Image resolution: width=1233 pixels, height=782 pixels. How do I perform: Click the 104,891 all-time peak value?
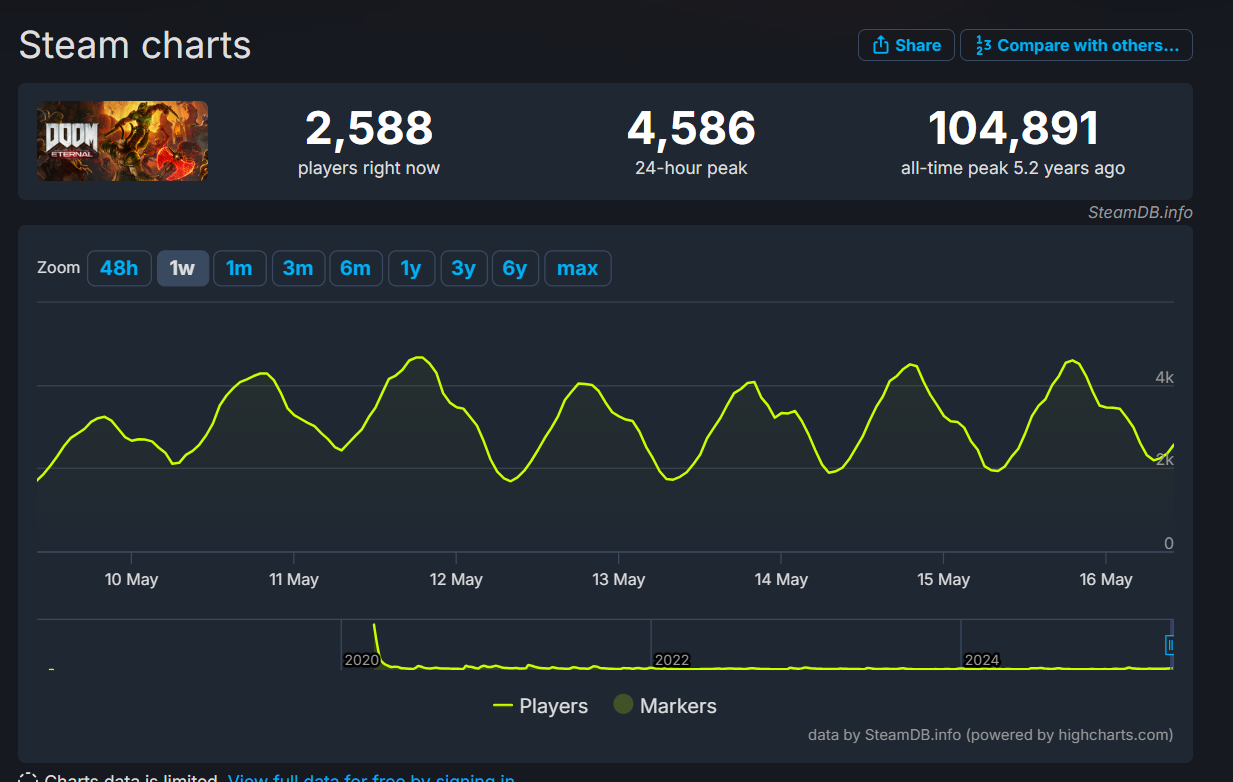[1013, 128]
